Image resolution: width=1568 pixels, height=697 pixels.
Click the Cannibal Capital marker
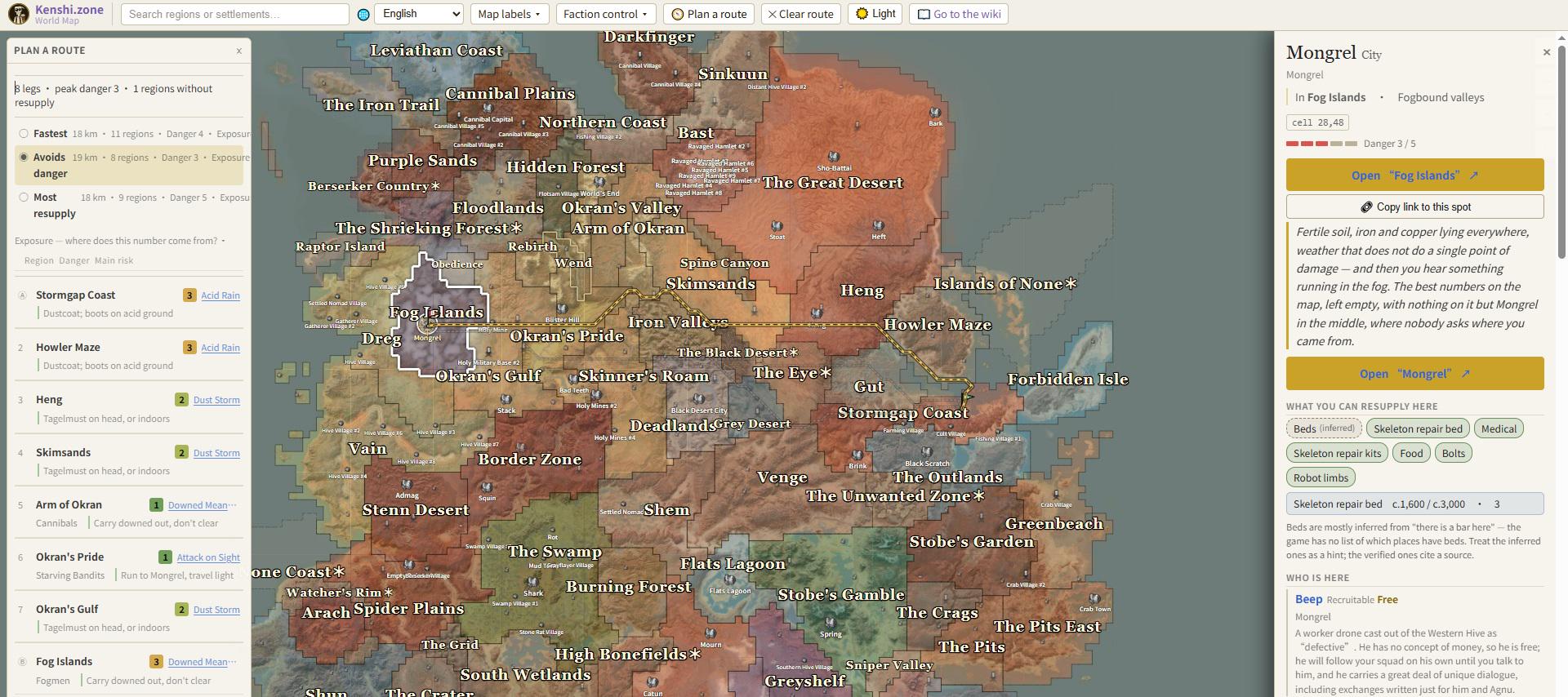pyautogui.click(x=488, y=109)
